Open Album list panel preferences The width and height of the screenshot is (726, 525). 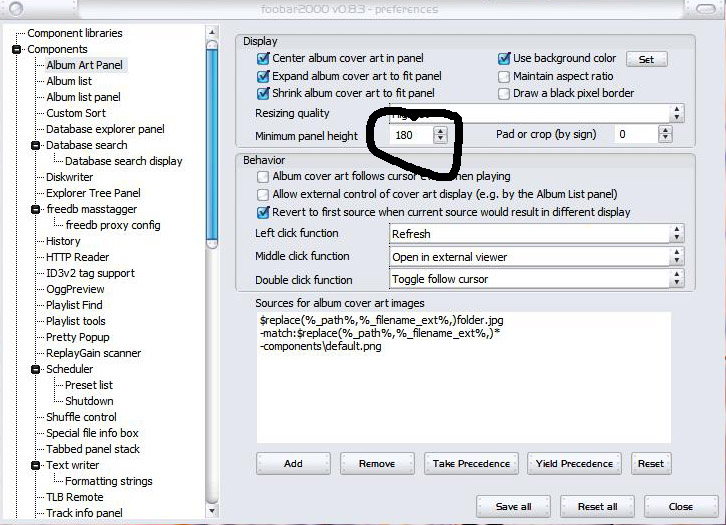pyautogui.click(x=83, y=97)
